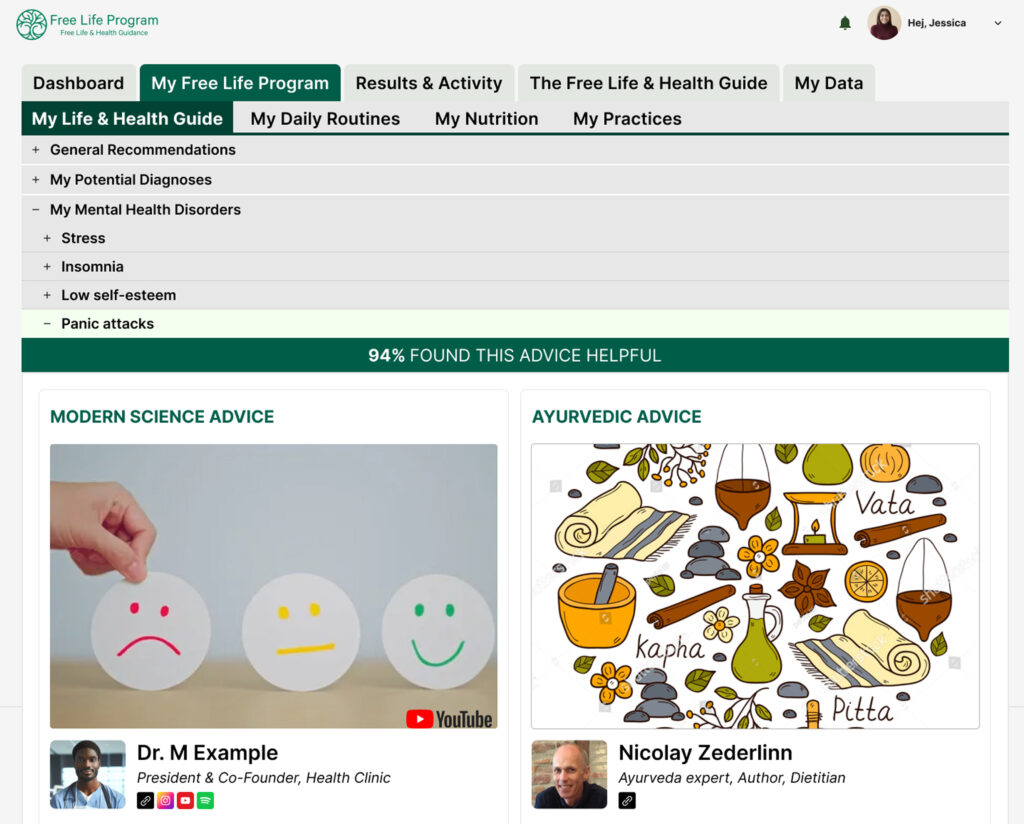Expand the Stress item
The width and height of the screenshot is (1024, 824).
click(x=515, y=238)
